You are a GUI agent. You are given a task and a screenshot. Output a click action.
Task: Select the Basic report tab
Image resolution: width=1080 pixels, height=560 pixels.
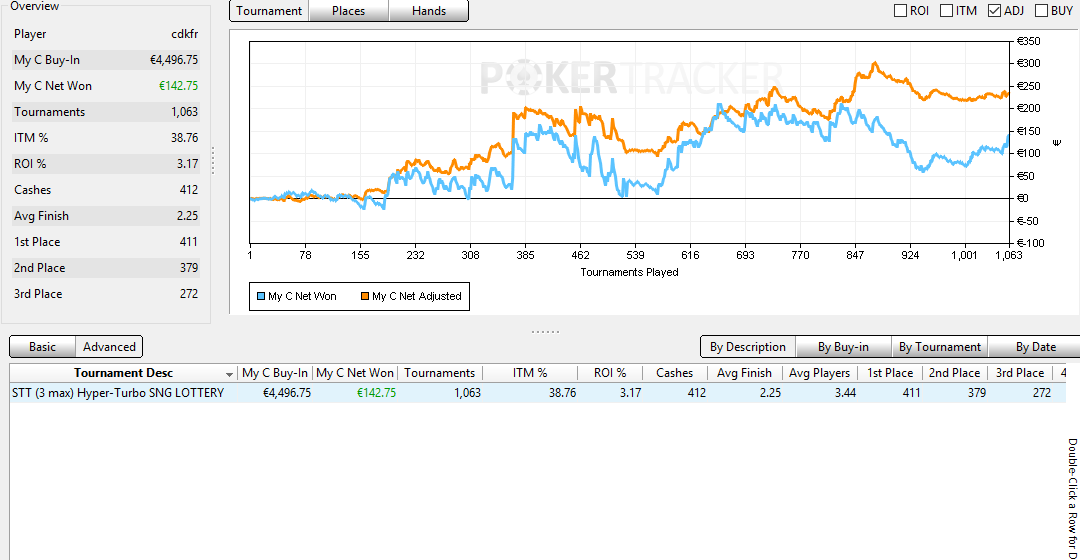(x=42, y=346)
